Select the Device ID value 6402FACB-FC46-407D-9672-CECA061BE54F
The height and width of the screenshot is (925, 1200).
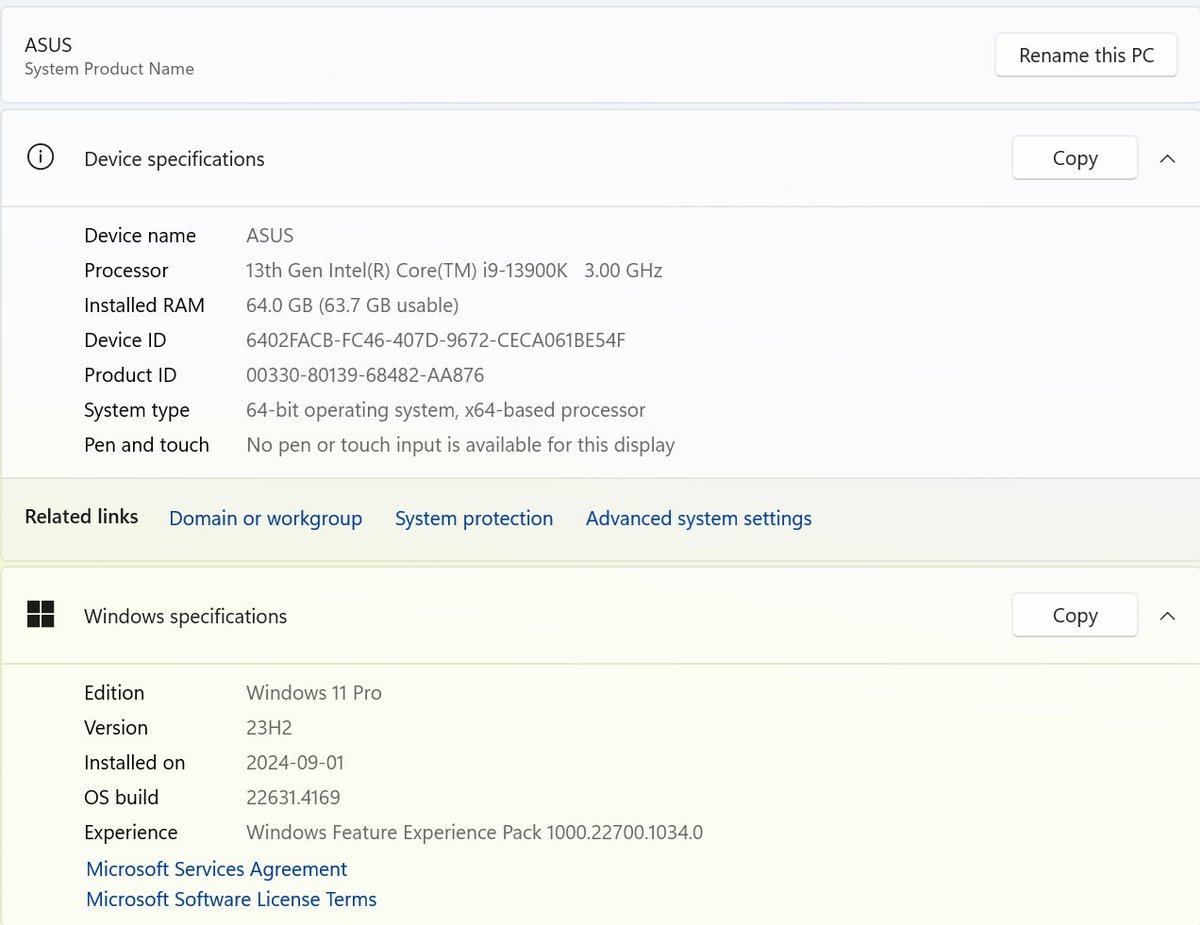pos(436,340)
